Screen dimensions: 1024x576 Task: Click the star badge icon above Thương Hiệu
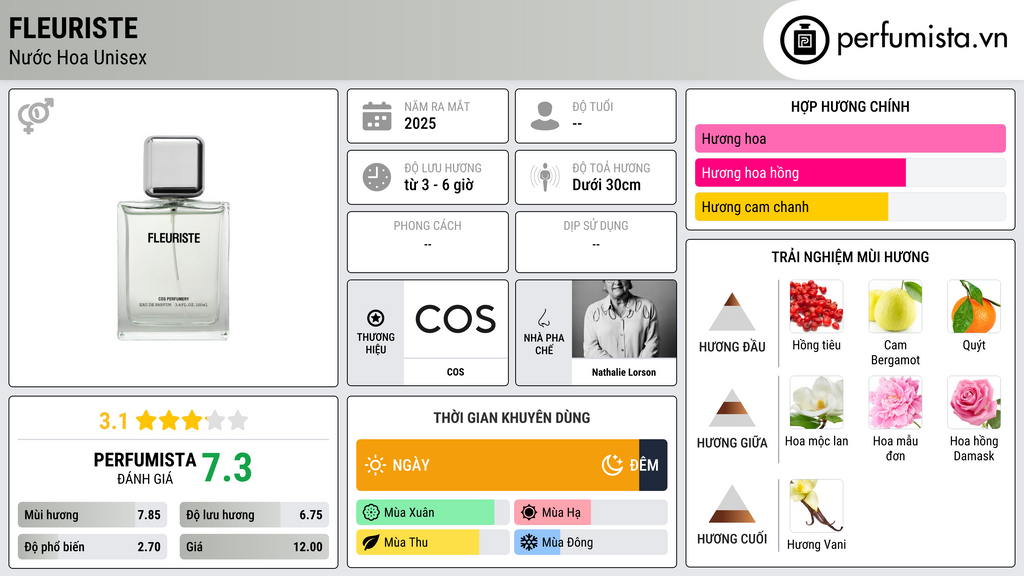click(x=376, y=318)
